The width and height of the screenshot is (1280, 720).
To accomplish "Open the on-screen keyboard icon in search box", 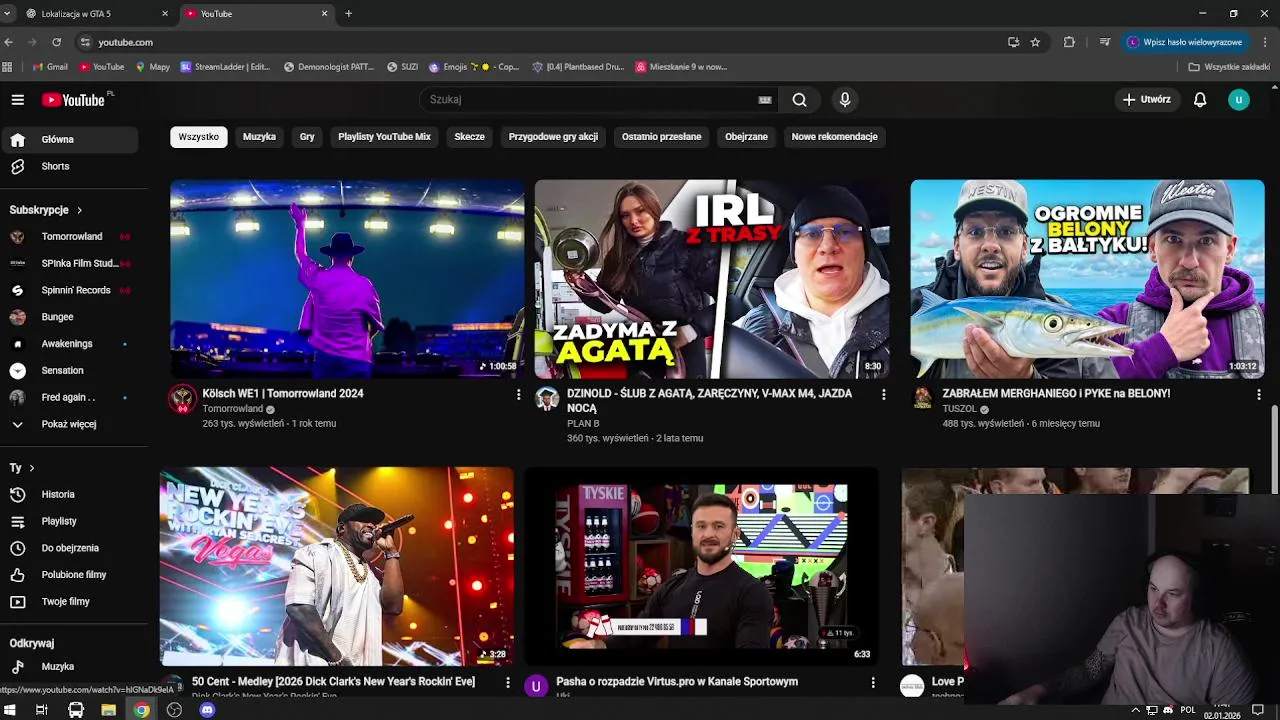I will coord(765,99).
